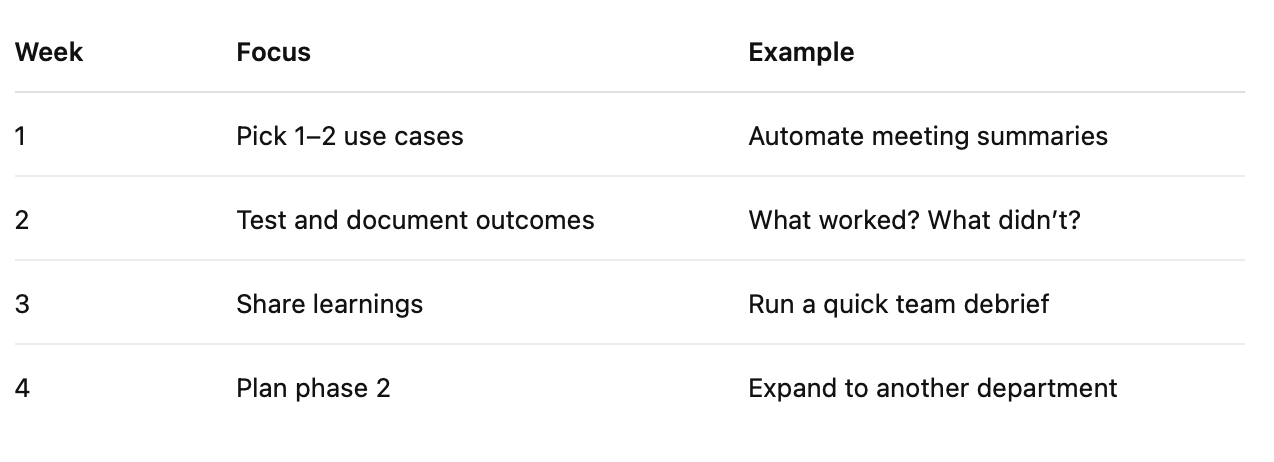This screenshot has height=462, width=1274.
Task: Select the "Pick 1–2 use cases" cell
Action: pyautogui.click(x=350, y=136)
